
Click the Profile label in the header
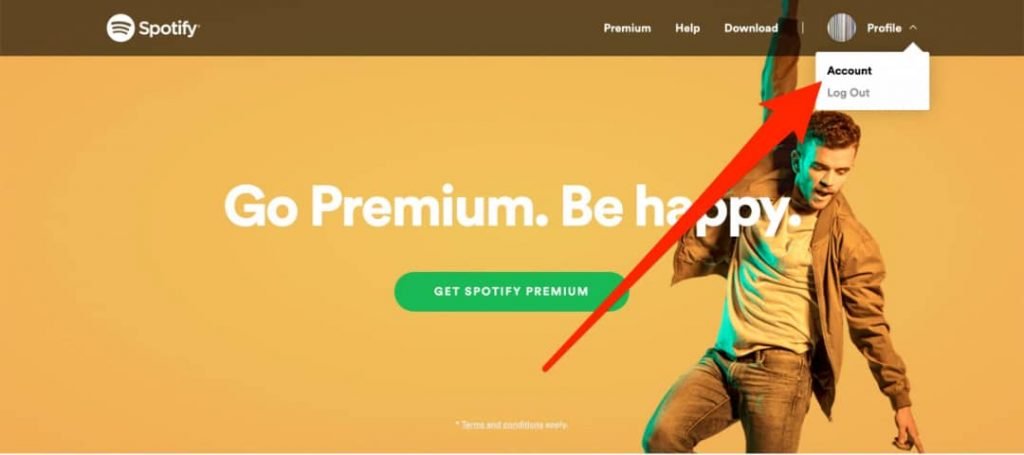[x=884, y=28]
